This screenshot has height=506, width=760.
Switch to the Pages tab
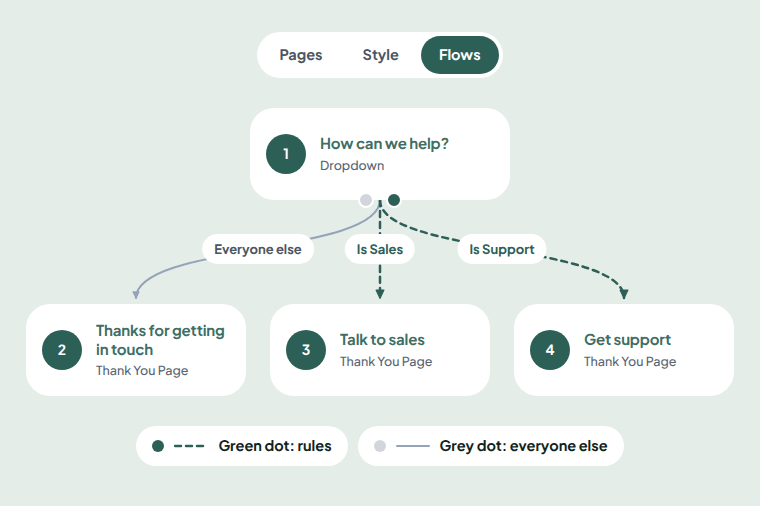pyautogui.click(x=301, y=55)
